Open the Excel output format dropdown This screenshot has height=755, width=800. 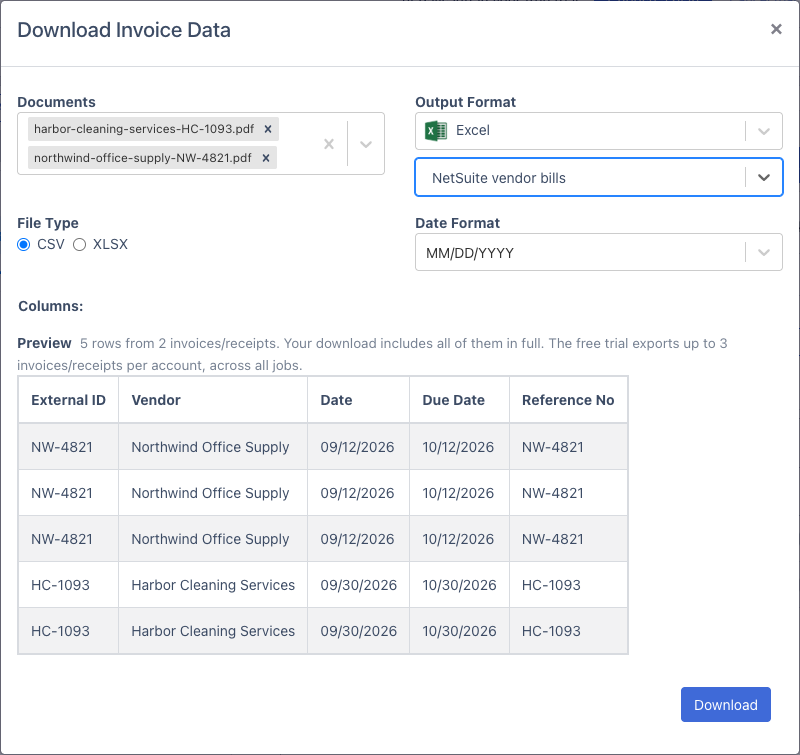[764, 131]
